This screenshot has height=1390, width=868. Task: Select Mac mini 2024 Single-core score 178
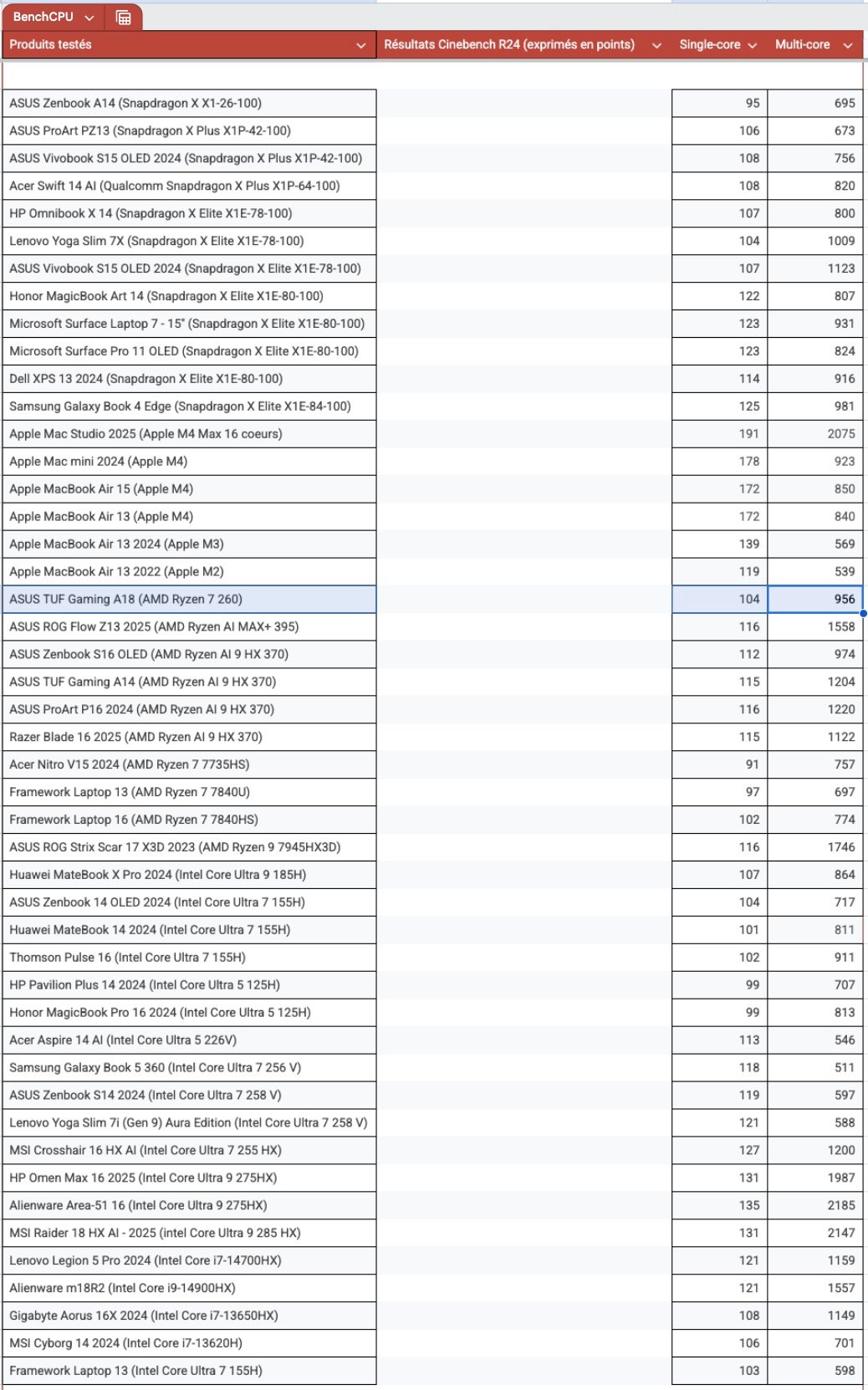point(720,462)
